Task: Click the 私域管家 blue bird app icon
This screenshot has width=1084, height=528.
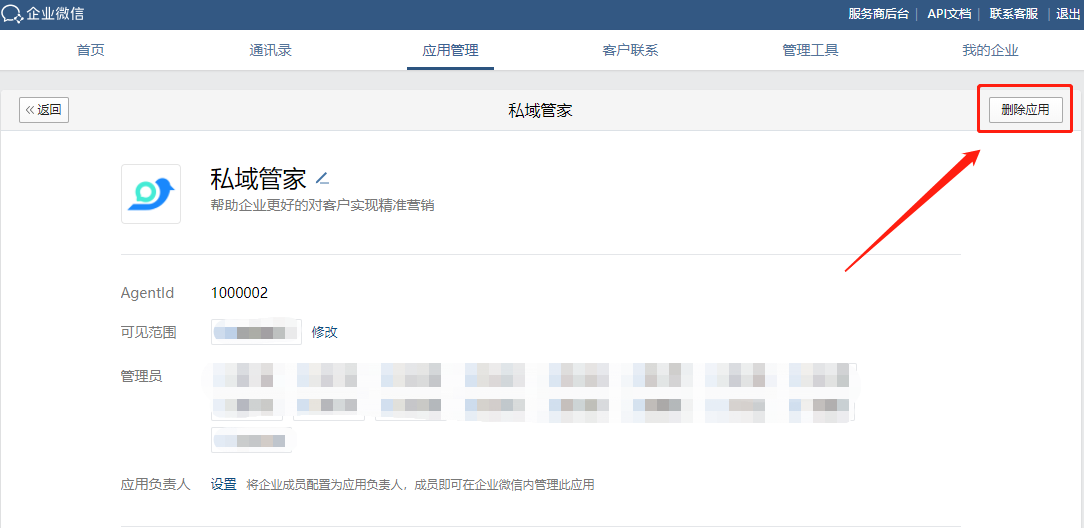Action: coord(151,194)
